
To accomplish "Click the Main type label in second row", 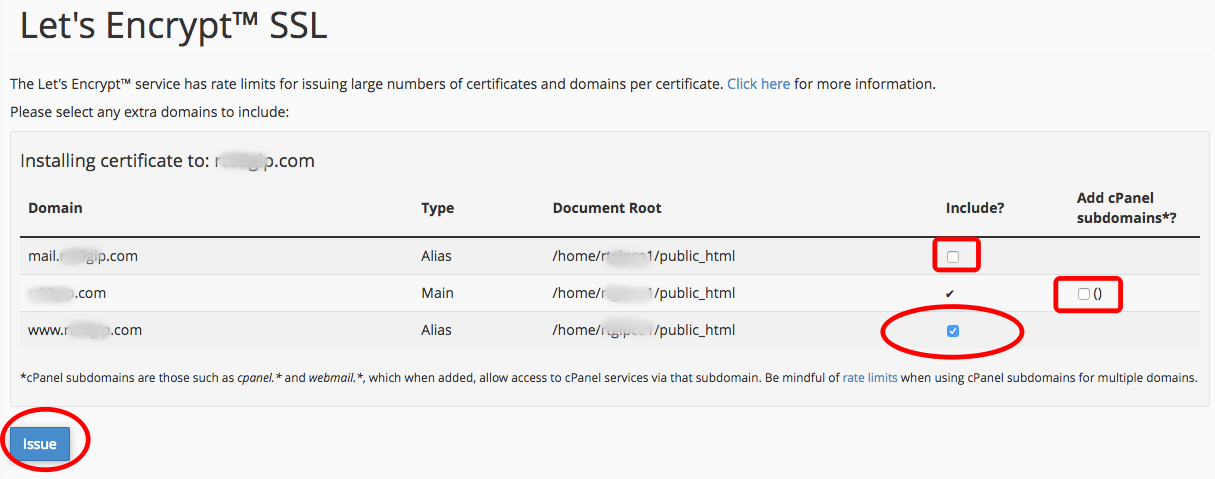I will pyautogui.click(x=437, y=293).
